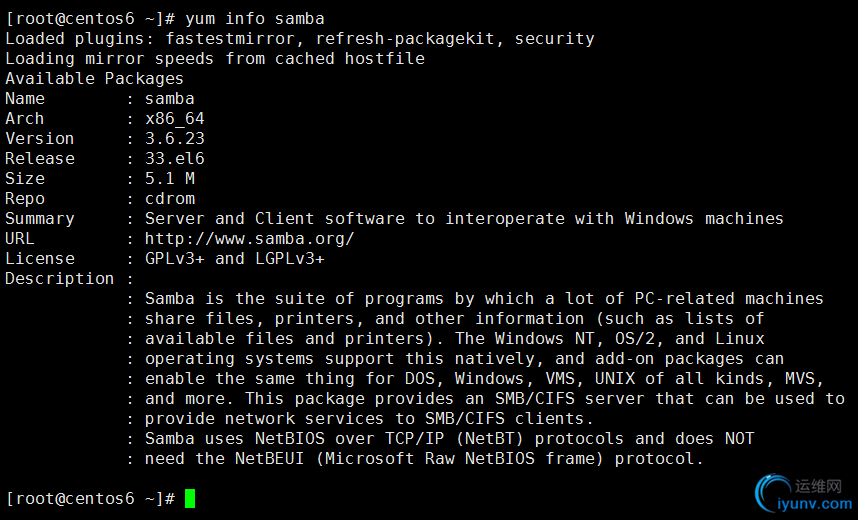The width and height of the screenshot is (858, 520).
Task: Click the top root@centos6 prompt
Action: pyautogui.click(x=90, y=19)
